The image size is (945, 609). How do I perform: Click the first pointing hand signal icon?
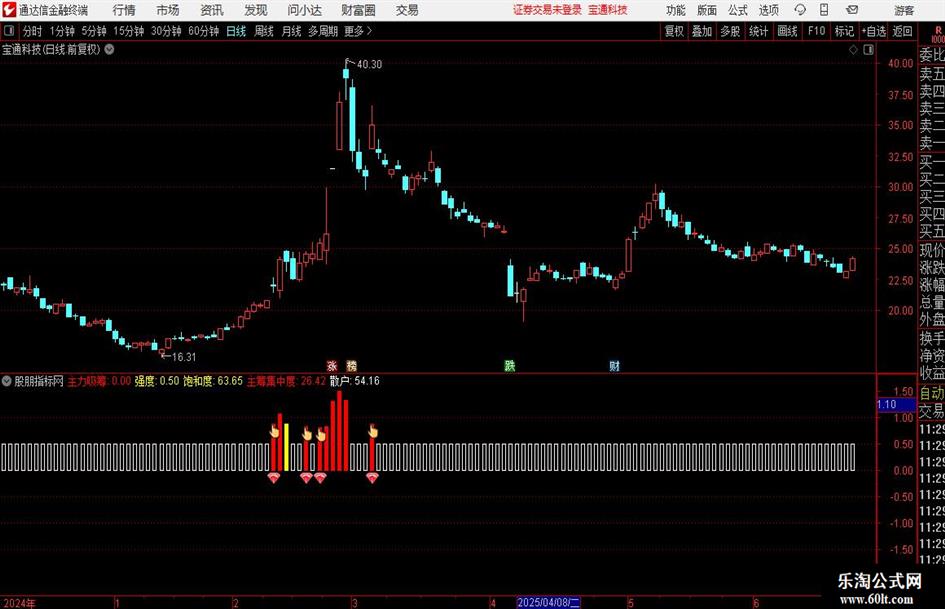[274, 431]
